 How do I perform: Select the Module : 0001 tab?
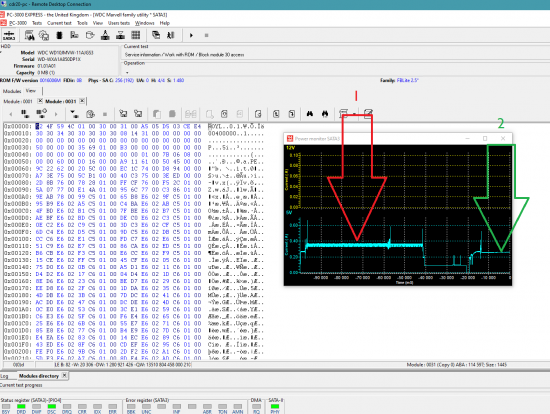[x=18, y=101]
